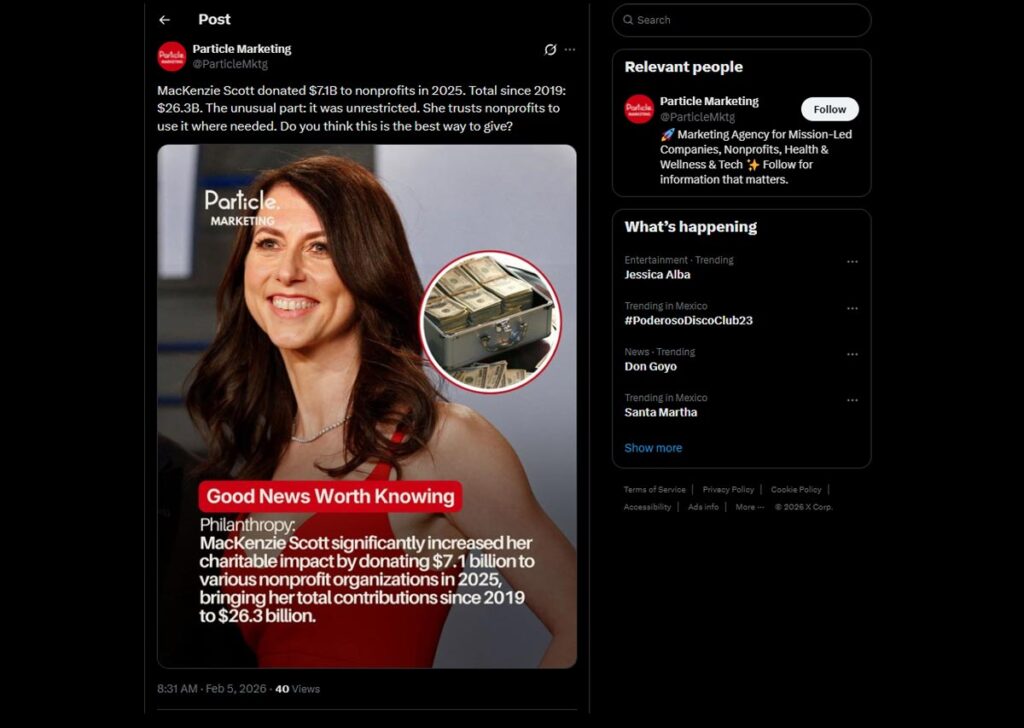1024x728 pixels.
Task: Open the Privacy Policy link
Action: [728, 490]
